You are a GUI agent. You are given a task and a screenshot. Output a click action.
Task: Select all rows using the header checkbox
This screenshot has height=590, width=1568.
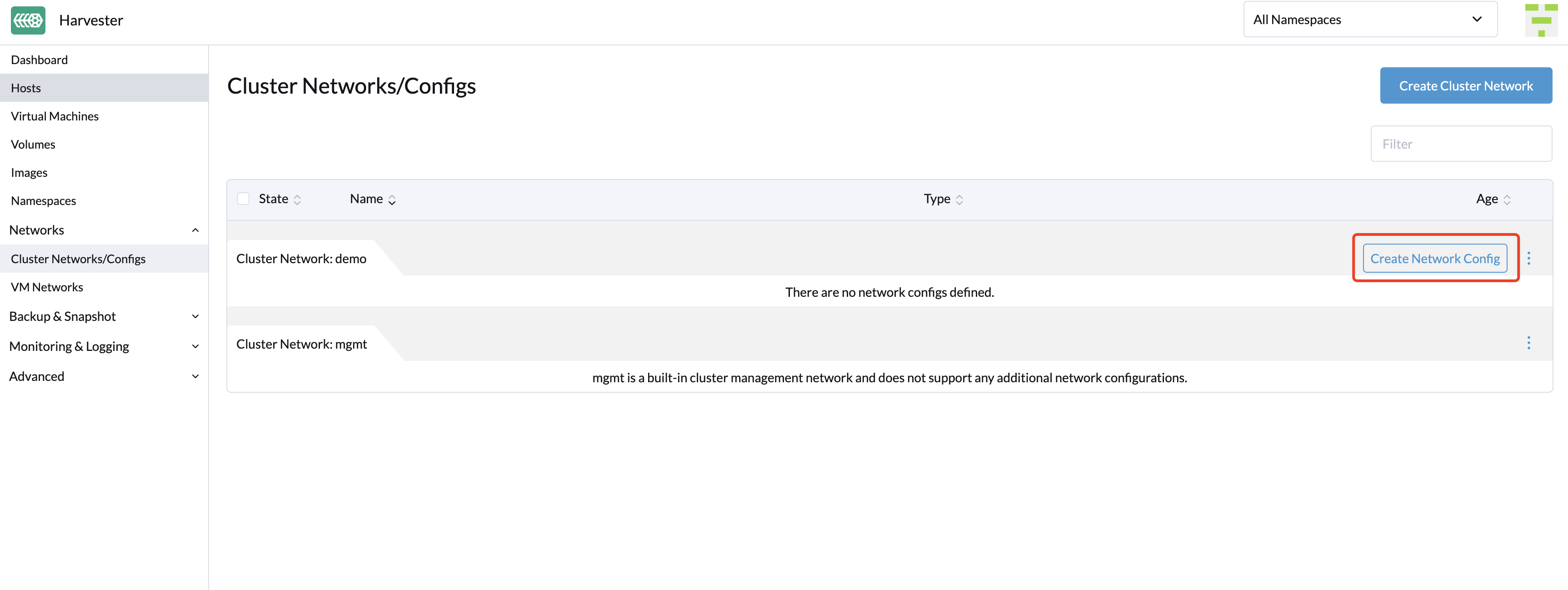pyautogui.click(x=243, y=199)
